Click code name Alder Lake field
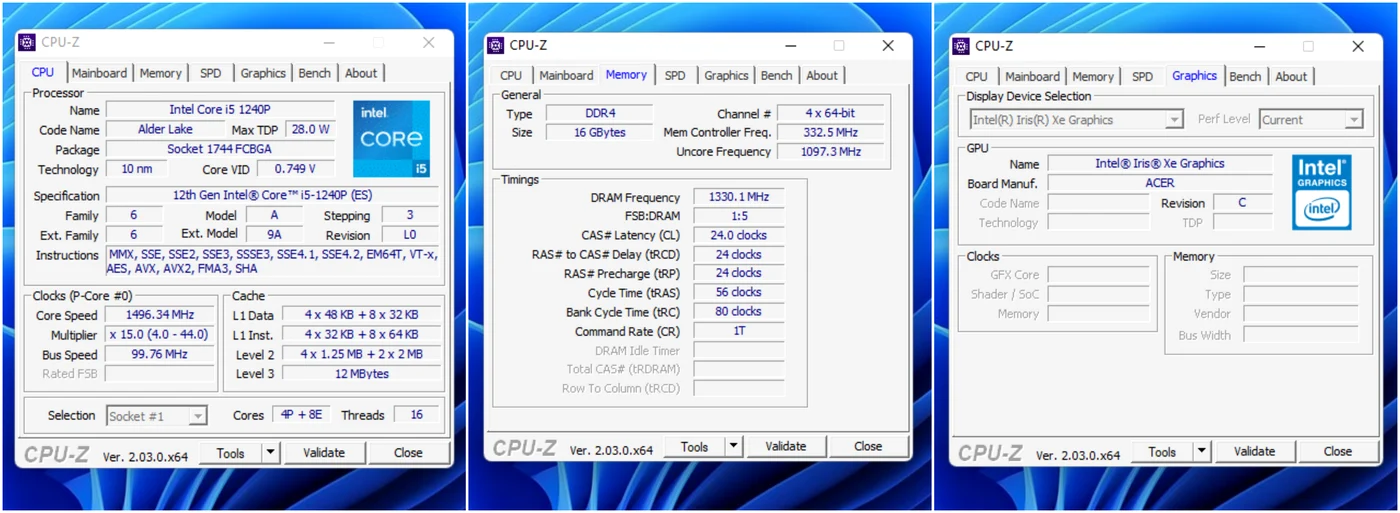 tap(165, 129)
